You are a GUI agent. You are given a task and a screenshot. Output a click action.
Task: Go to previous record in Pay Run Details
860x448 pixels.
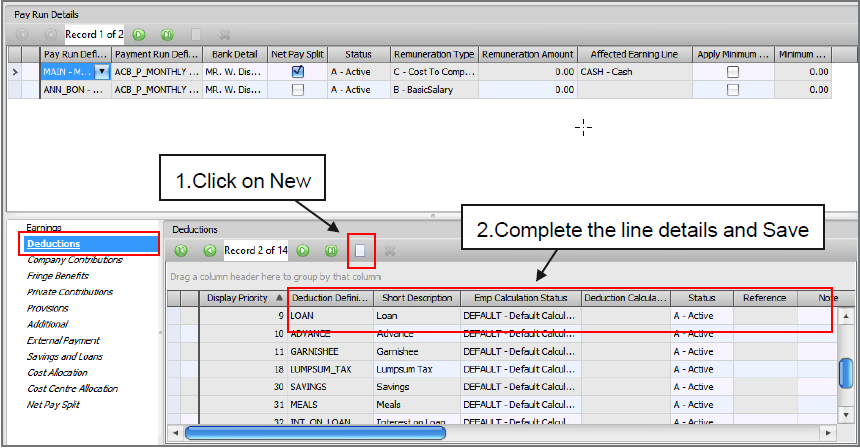tap(50, 35)
